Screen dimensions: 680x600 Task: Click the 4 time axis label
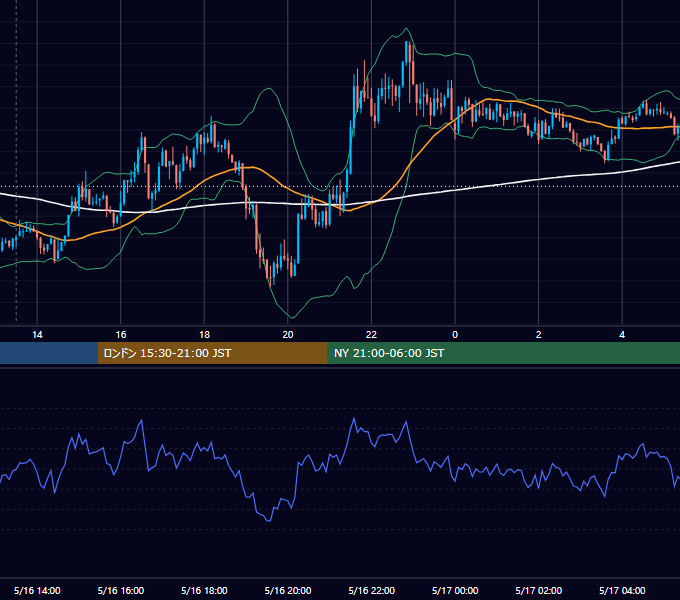622,335
